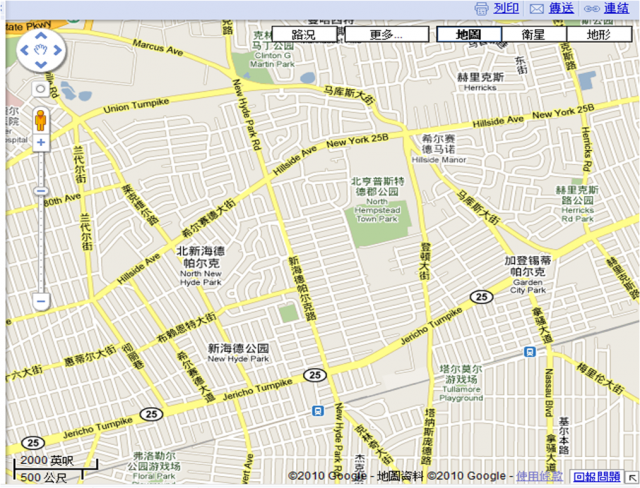
Task: Click the printer icon in the top bar
Action: tap(482, 9)
